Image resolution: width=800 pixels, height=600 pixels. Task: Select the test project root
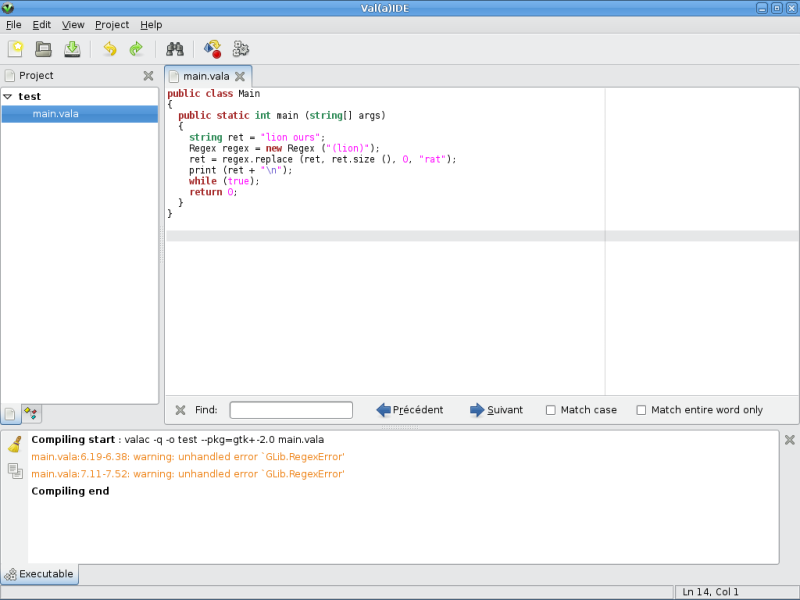point(29,96)
